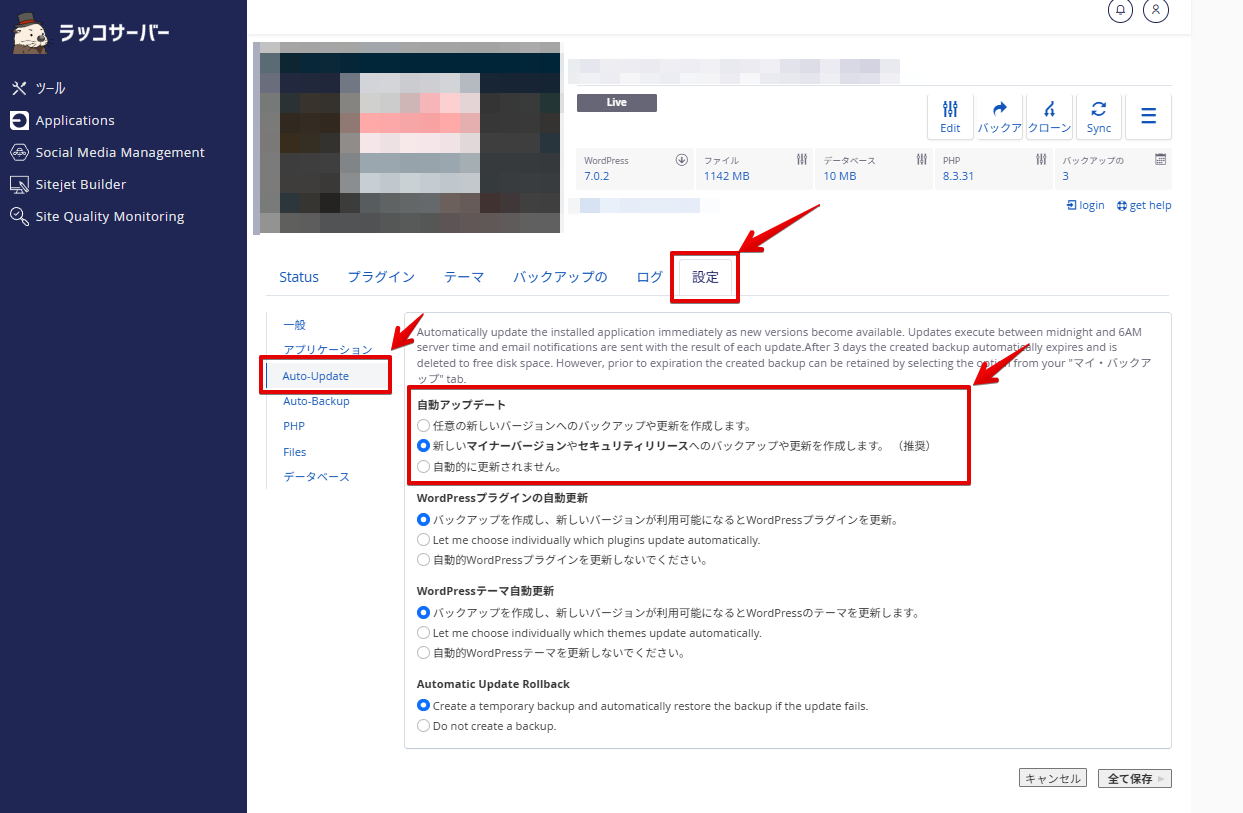Switch to the Status tab

(x=299, y=277)
